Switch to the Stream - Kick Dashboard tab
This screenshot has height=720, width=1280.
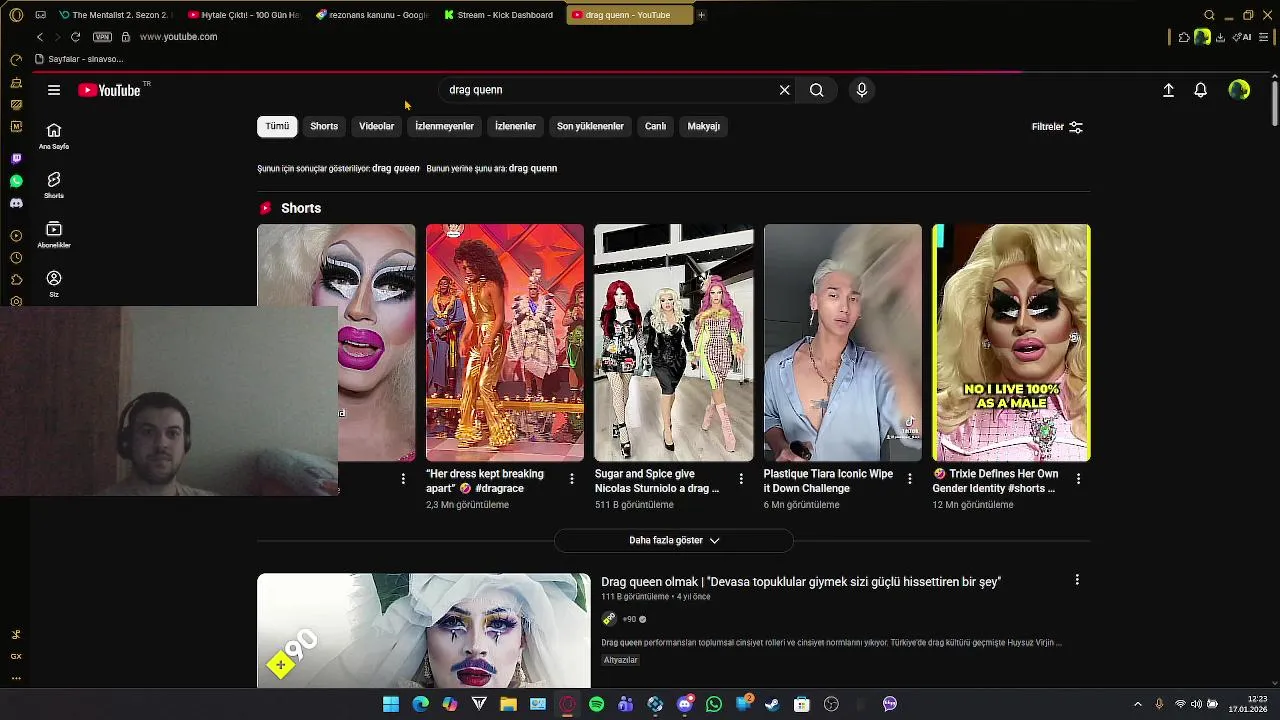point(499,15)
